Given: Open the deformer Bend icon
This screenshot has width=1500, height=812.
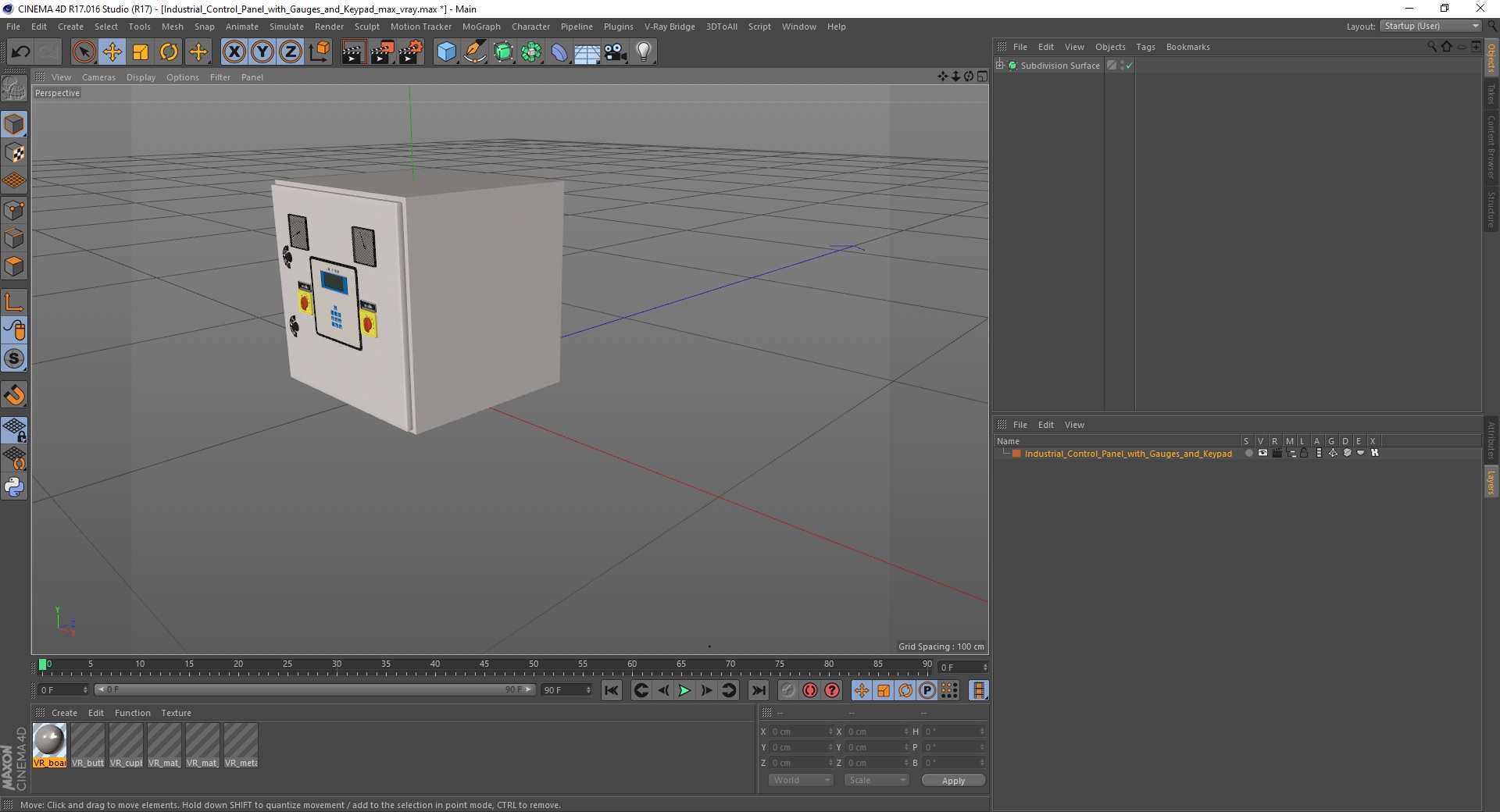Looking at the screenshot, I should [x=559, y=52].
